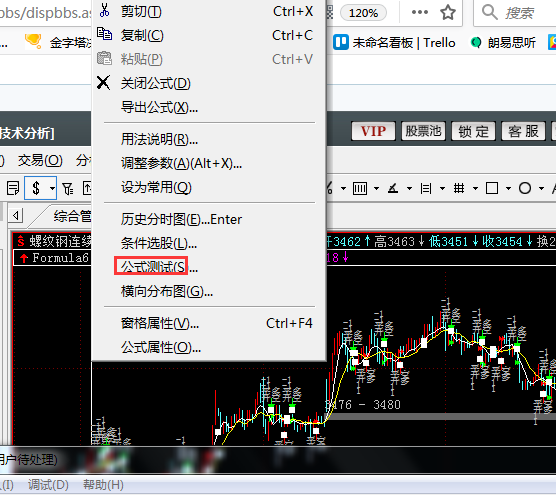This screenshot has height=495, width=556.
Task: Click the 股票池 button
Action: (x=423, y=131)
